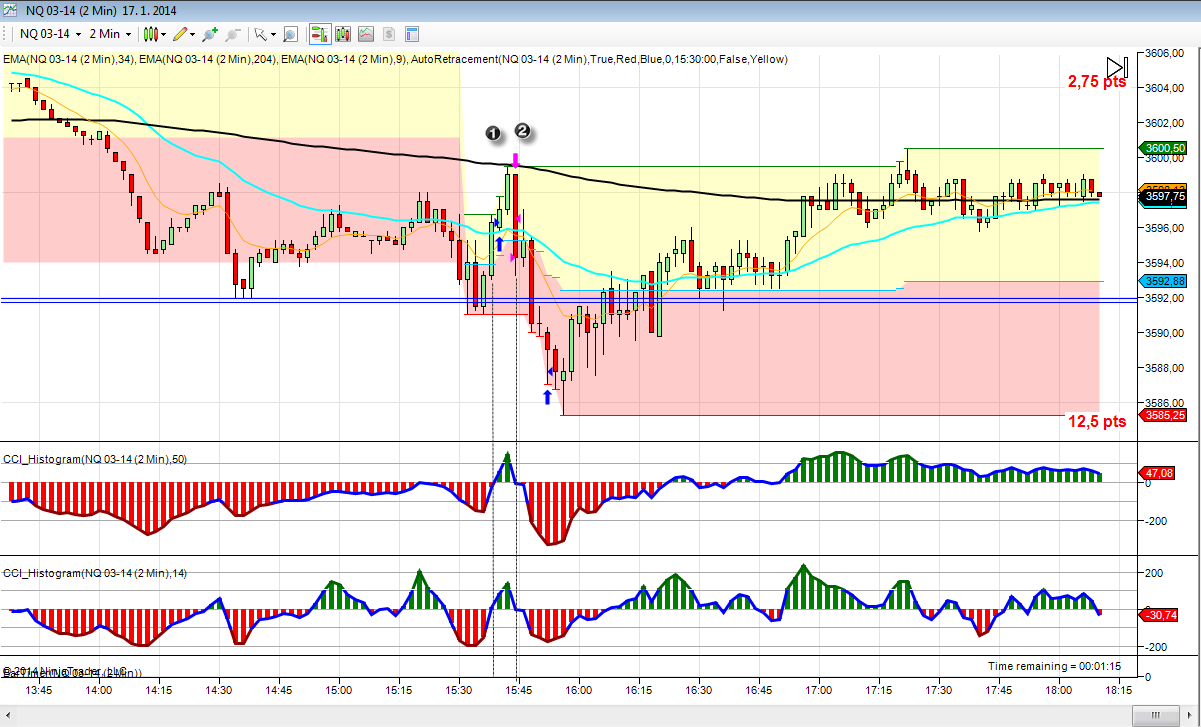Click the zoom in icon
The image size is (1201, 727).
tap(210, 34)
